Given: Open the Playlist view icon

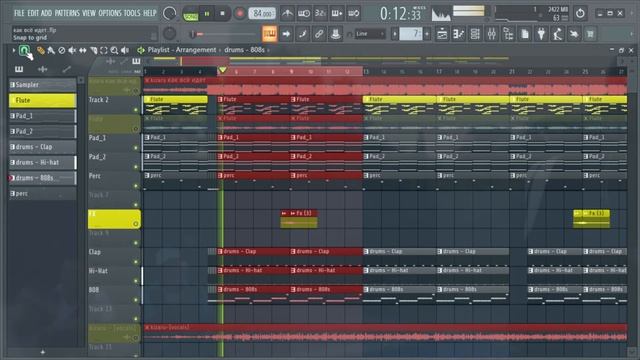Looking at the screenshot, I should [x=442, y=34].
